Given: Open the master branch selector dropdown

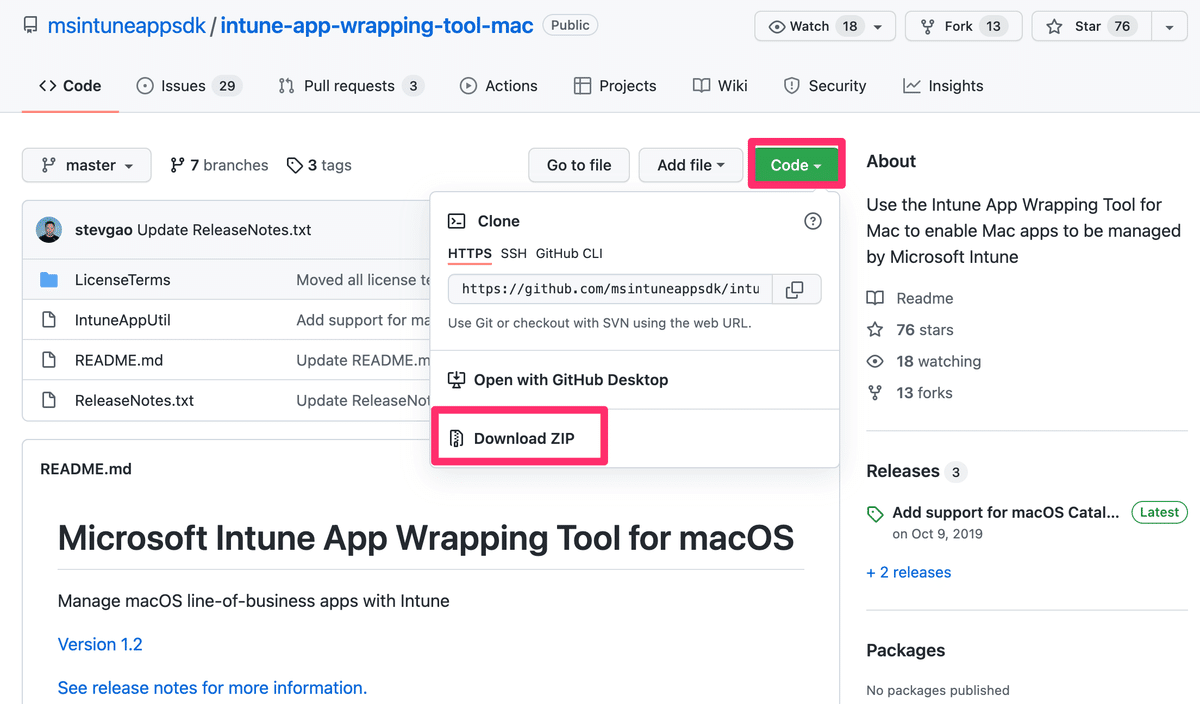Looking at the screenshot, I should click(x=87, y=165).
